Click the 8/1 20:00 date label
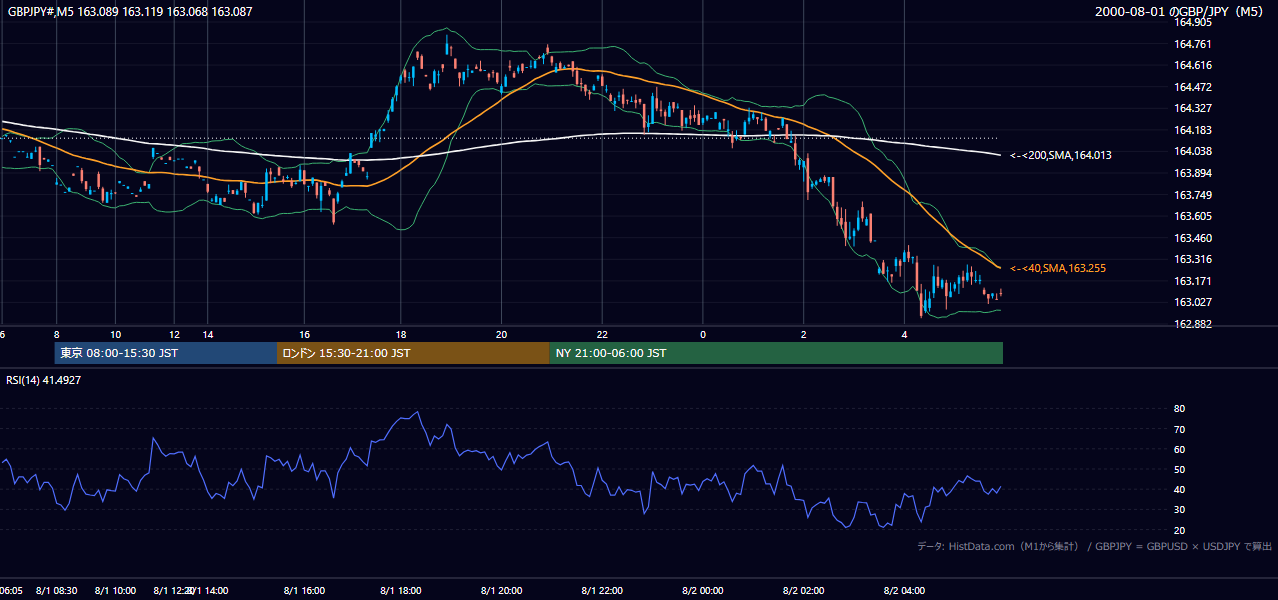1278x600 pixels. click(502, 591)
